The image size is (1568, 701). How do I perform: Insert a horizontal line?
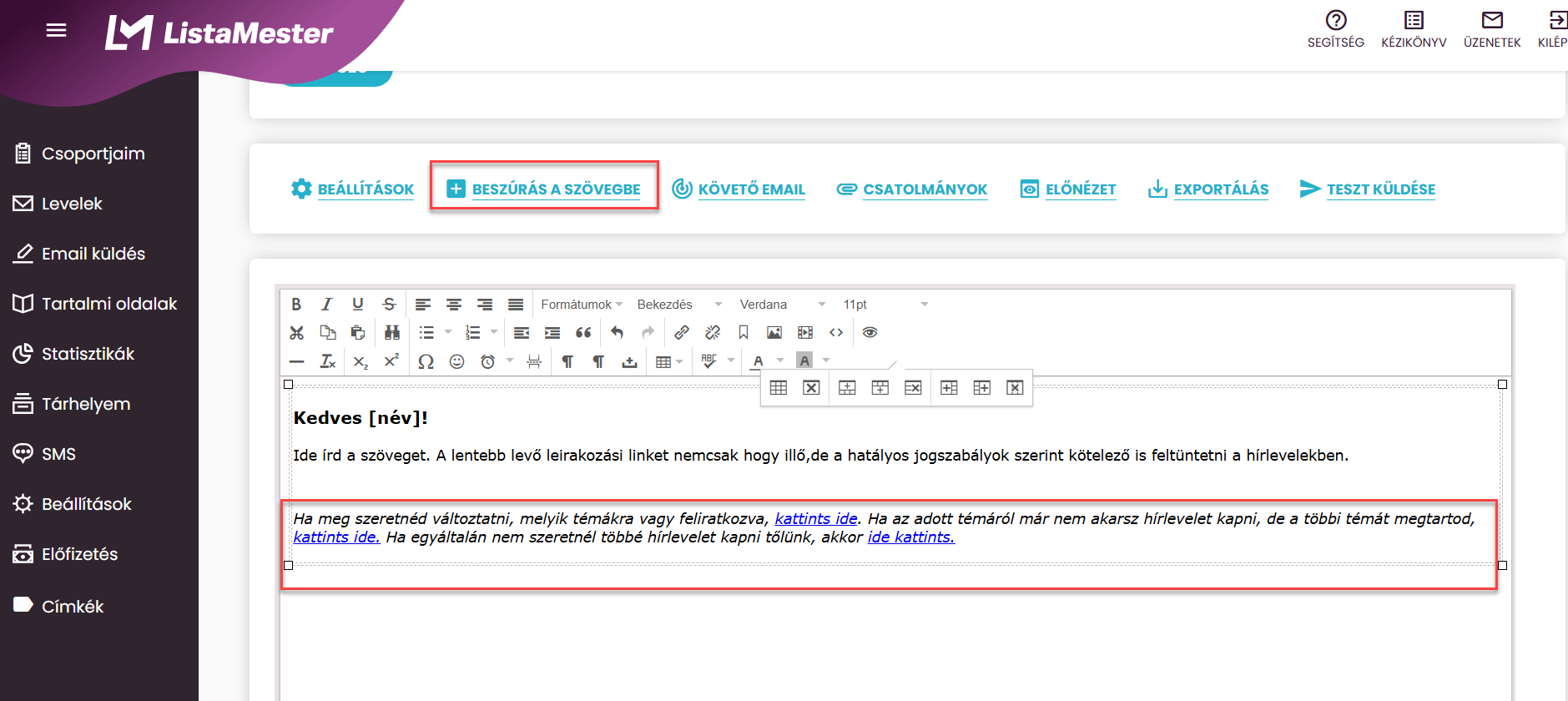click(296, 361)
